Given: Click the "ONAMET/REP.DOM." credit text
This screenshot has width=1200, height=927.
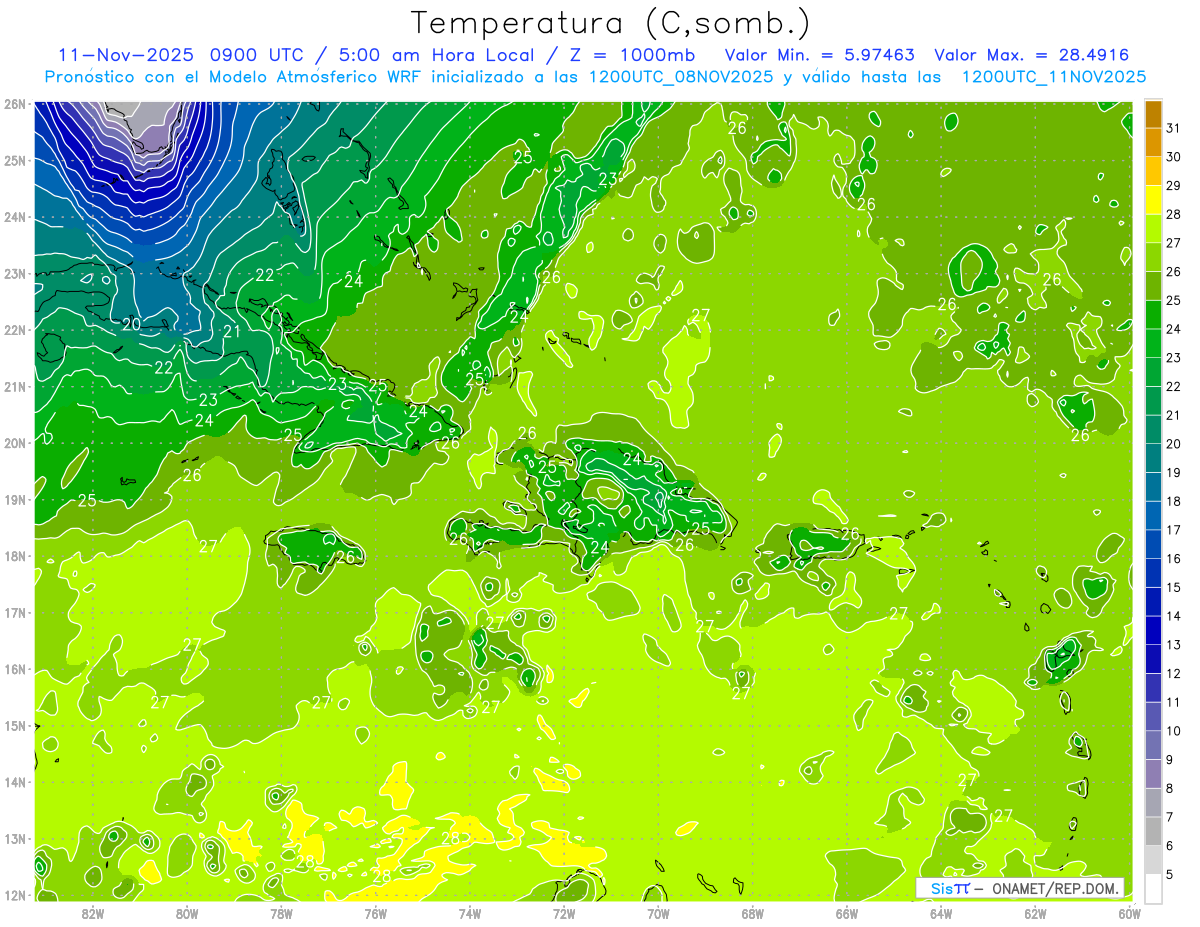Looking at the screenshot, I should pyautogui.click(x=1055, y=888).
